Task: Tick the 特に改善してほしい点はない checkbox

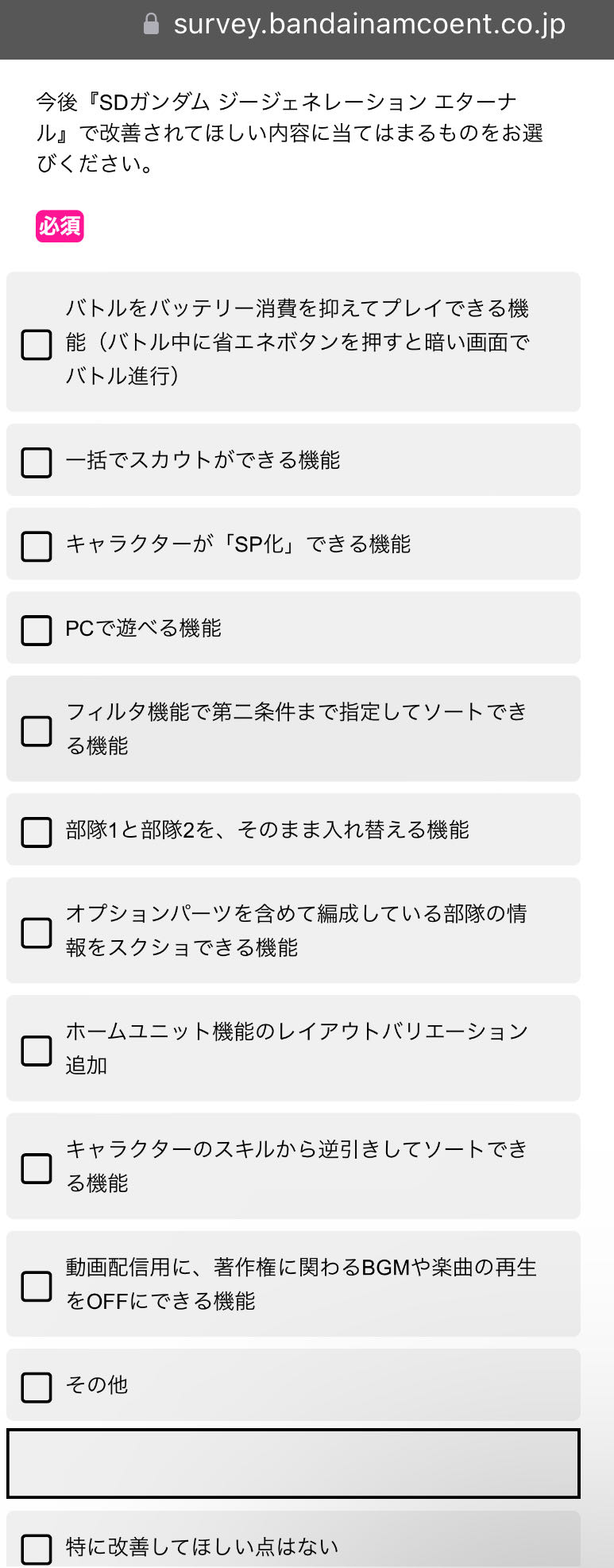Action: [x=37, y=1549]
